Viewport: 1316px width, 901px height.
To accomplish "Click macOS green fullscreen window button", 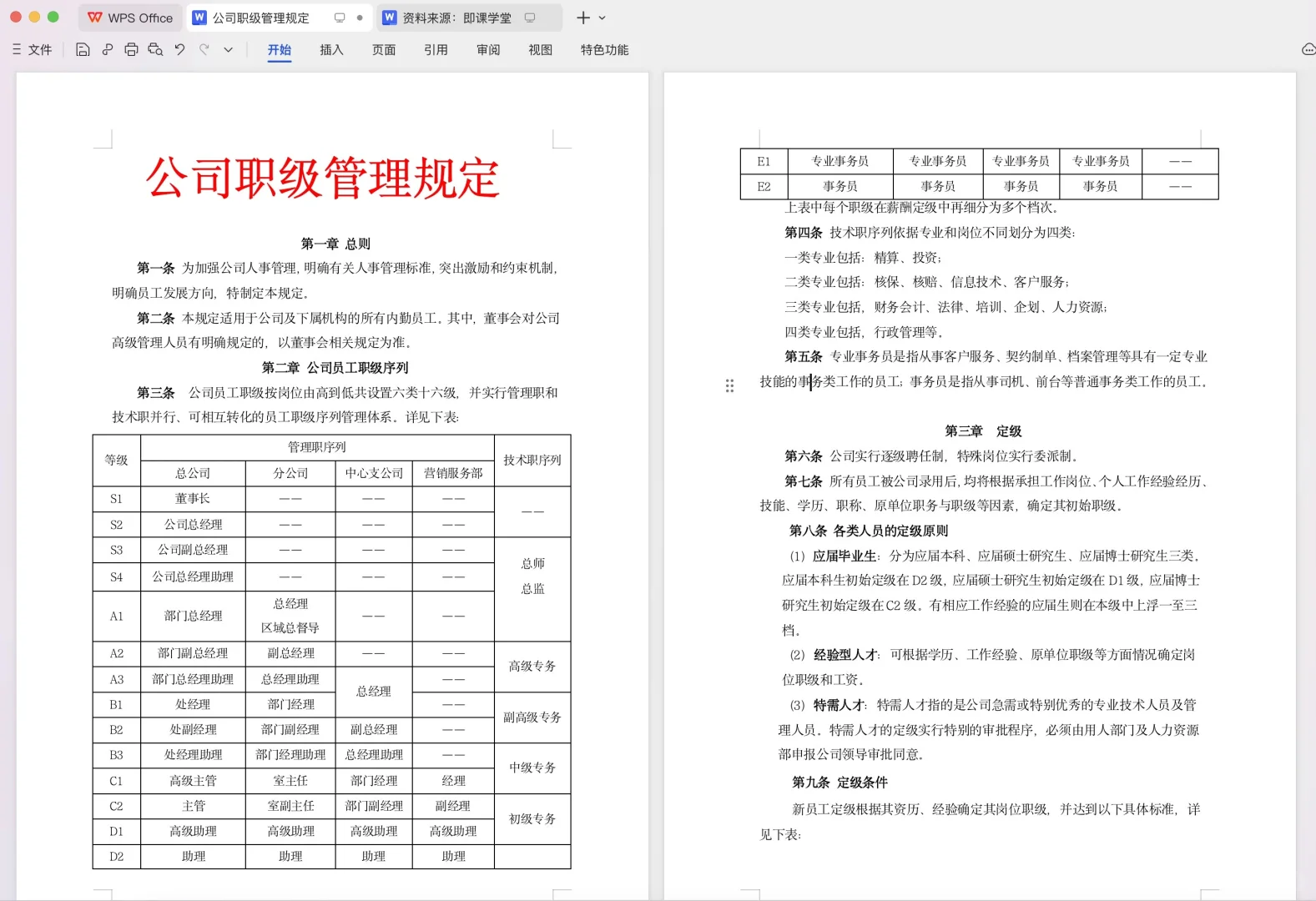I will 53,17.
